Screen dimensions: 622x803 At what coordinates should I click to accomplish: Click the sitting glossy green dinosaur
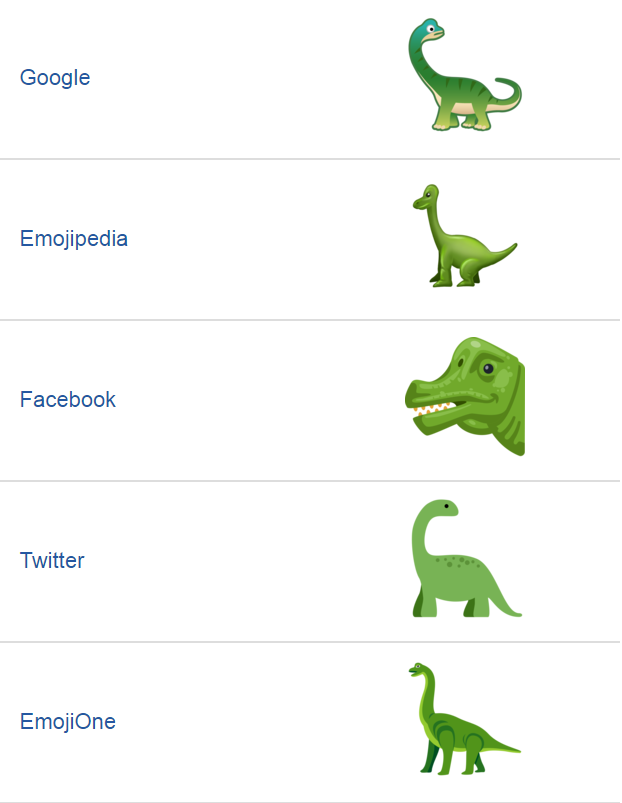coord(462,237)
